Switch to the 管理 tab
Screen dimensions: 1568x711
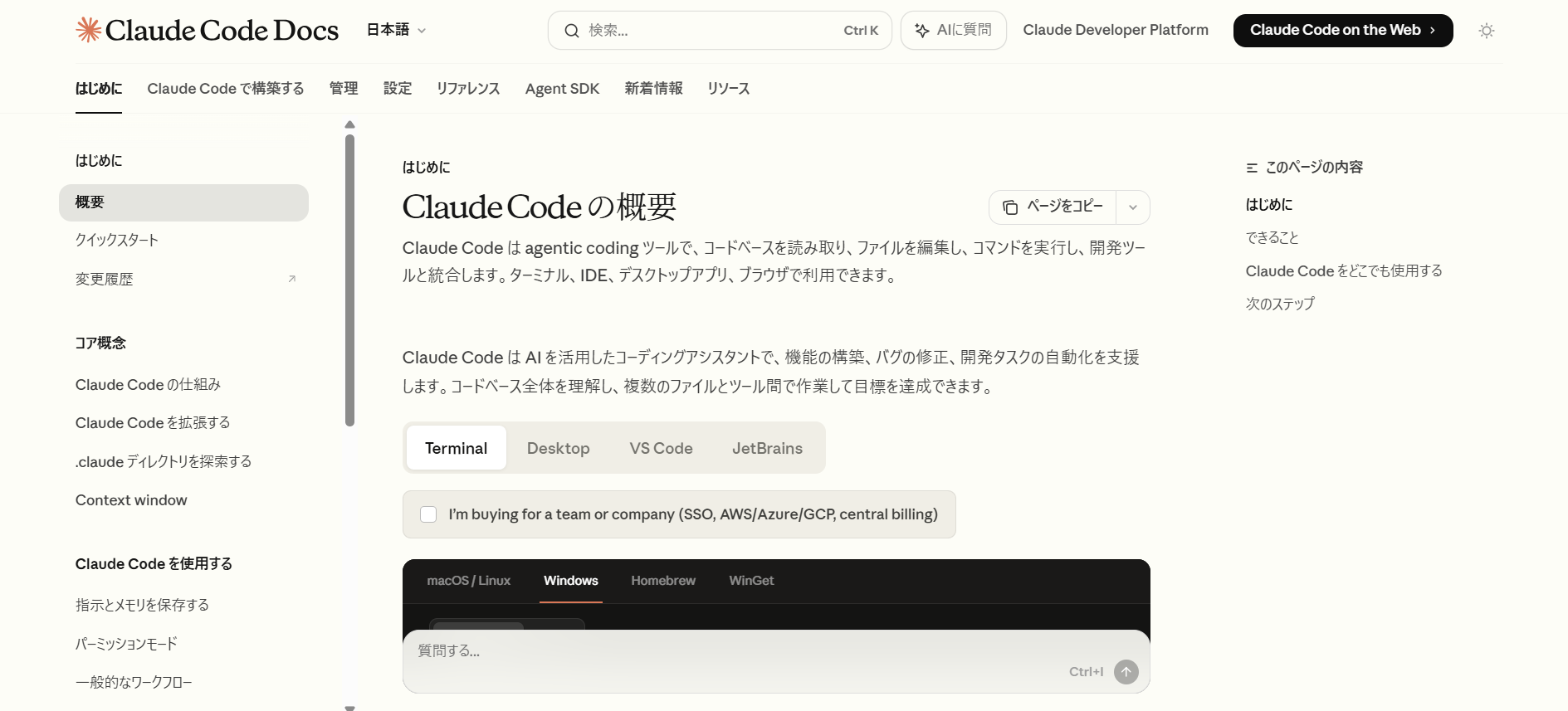[x=344, y=89]
